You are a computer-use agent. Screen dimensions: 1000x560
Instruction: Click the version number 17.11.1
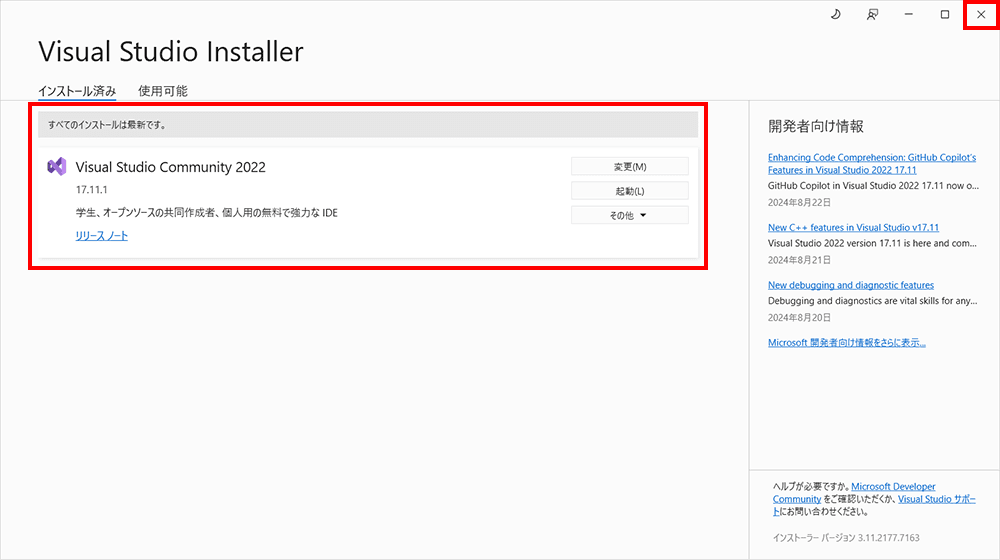[x=91, y=189]
